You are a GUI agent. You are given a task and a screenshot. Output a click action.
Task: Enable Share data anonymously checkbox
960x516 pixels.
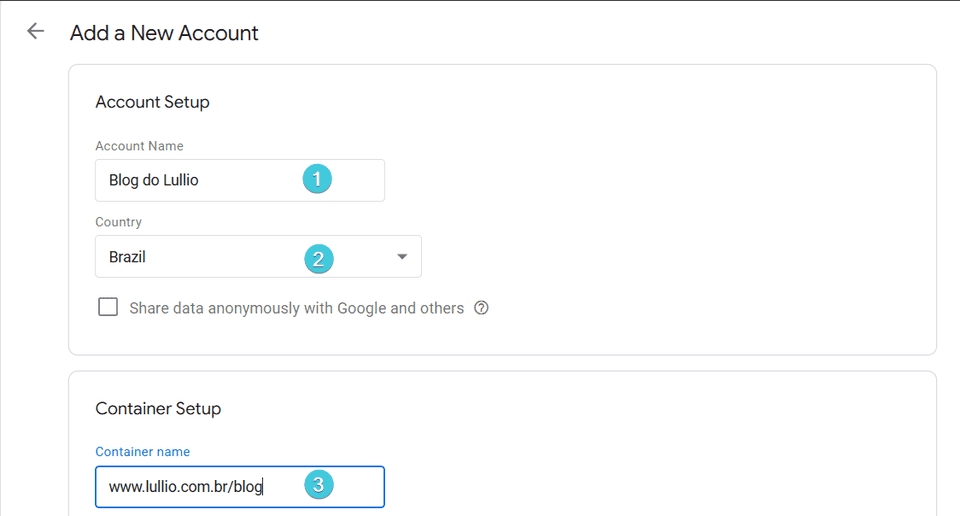[x=108, y=307]
